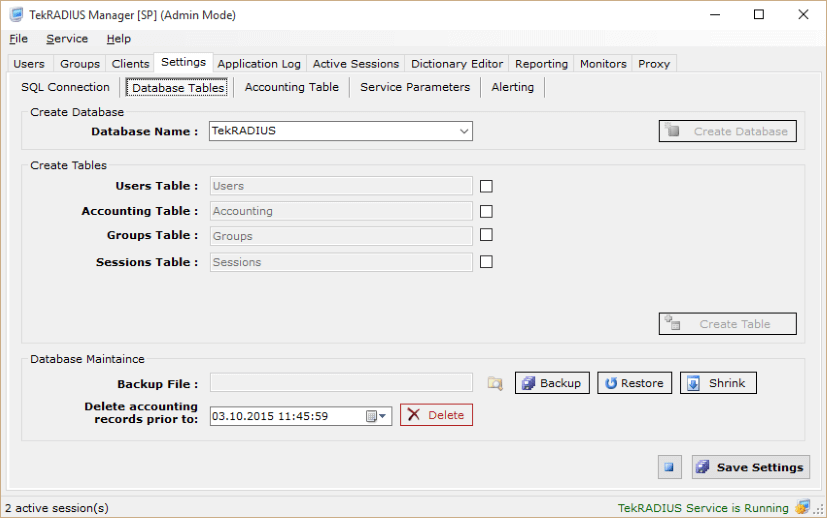This screenshot has height=518, width=827.
Task: Click the Backup File path field
Action: 341,382
